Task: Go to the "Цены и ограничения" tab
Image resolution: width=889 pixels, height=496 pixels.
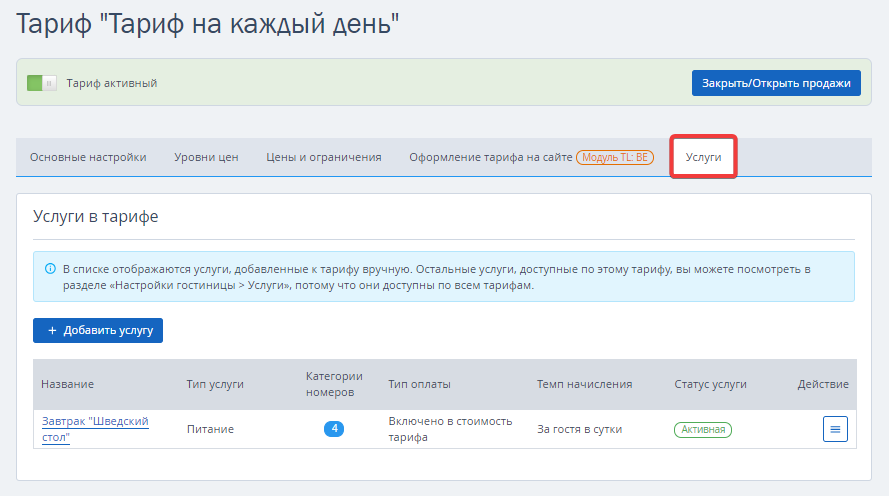Action: (324, 157)
